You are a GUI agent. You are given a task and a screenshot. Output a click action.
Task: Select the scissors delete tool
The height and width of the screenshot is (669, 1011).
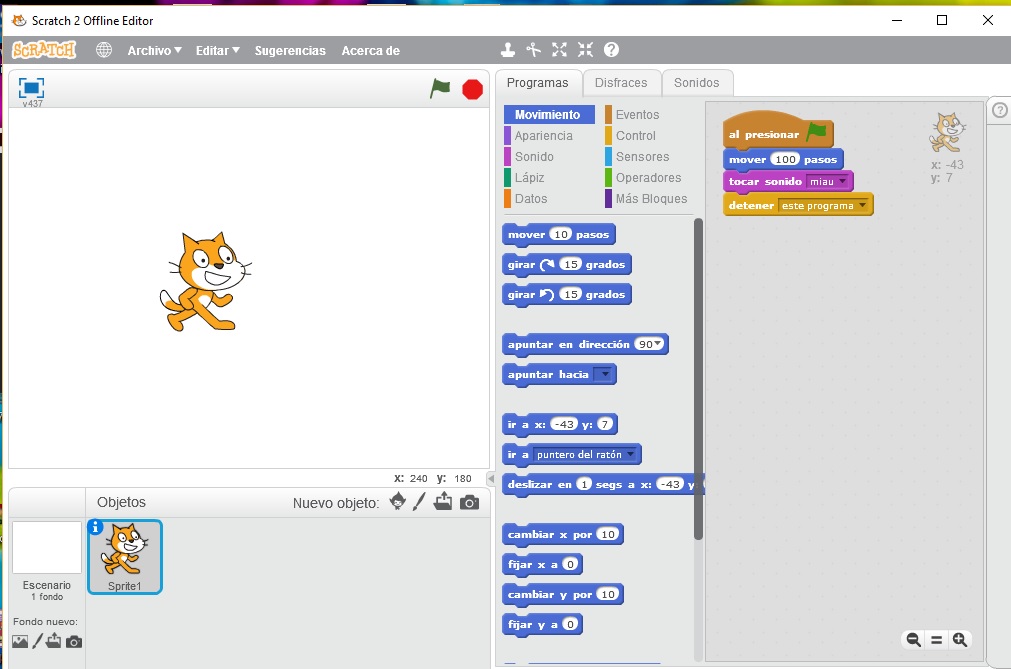[x=533, y=49]
